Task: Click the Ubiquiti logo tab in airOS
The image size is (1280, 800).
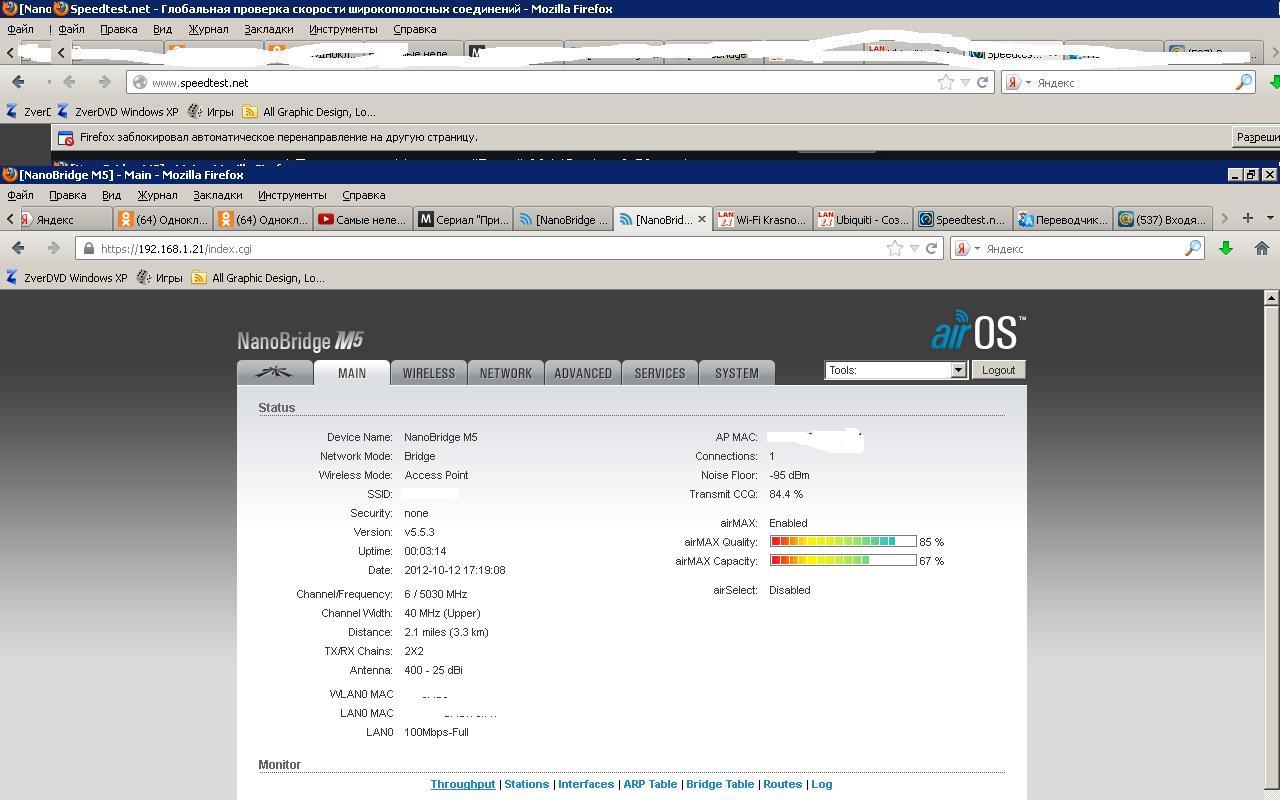Action: pos(274,373)
